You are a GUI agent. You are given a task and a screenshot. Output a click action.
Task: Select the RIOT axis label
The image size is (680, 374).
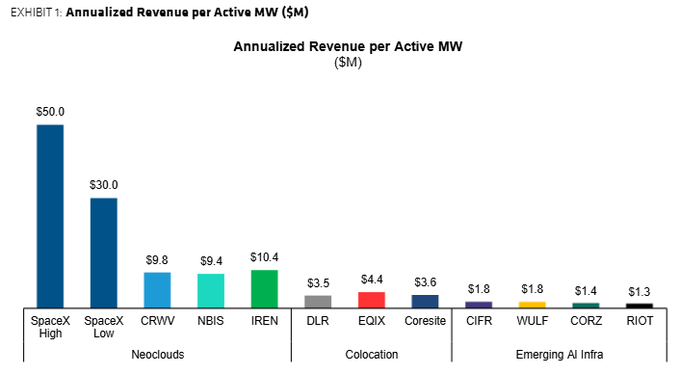(640, 321)
